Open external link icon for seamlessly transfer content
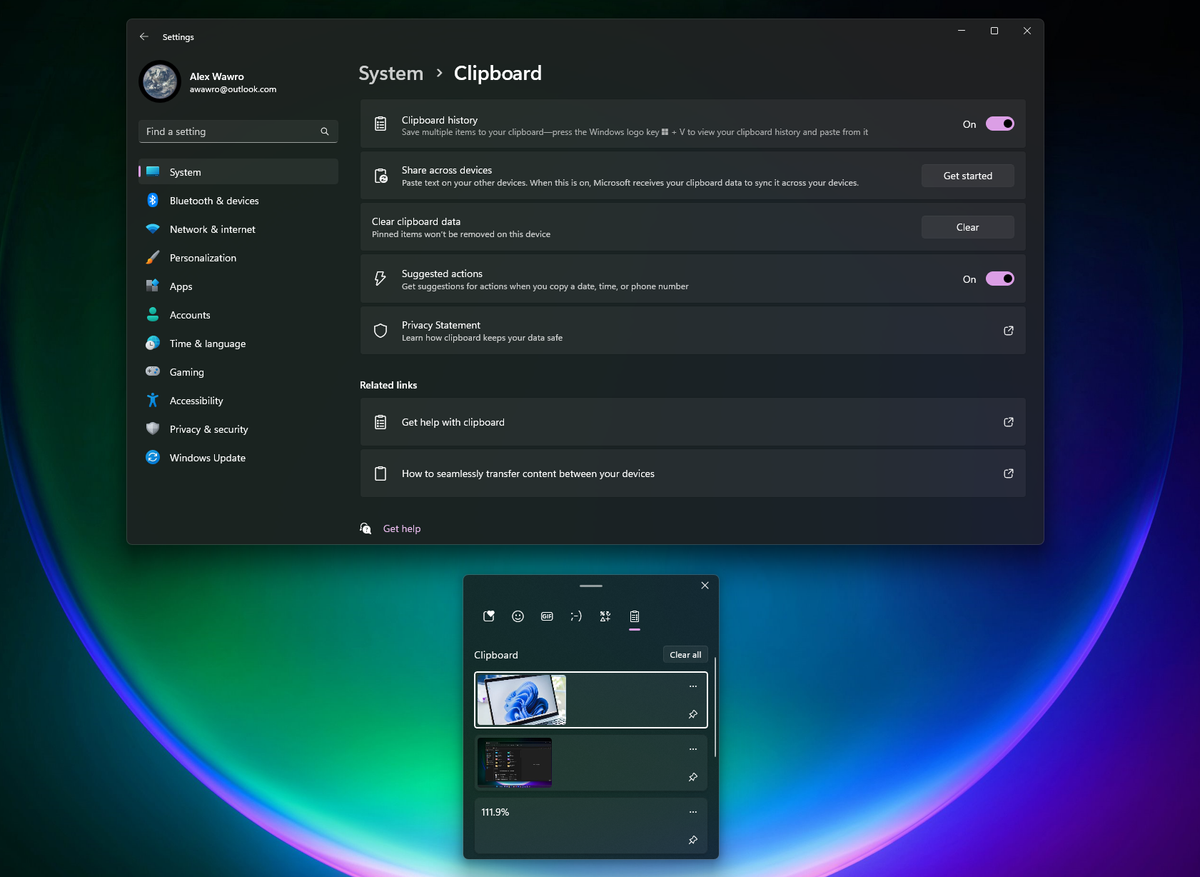 (x=1008, y=474)
